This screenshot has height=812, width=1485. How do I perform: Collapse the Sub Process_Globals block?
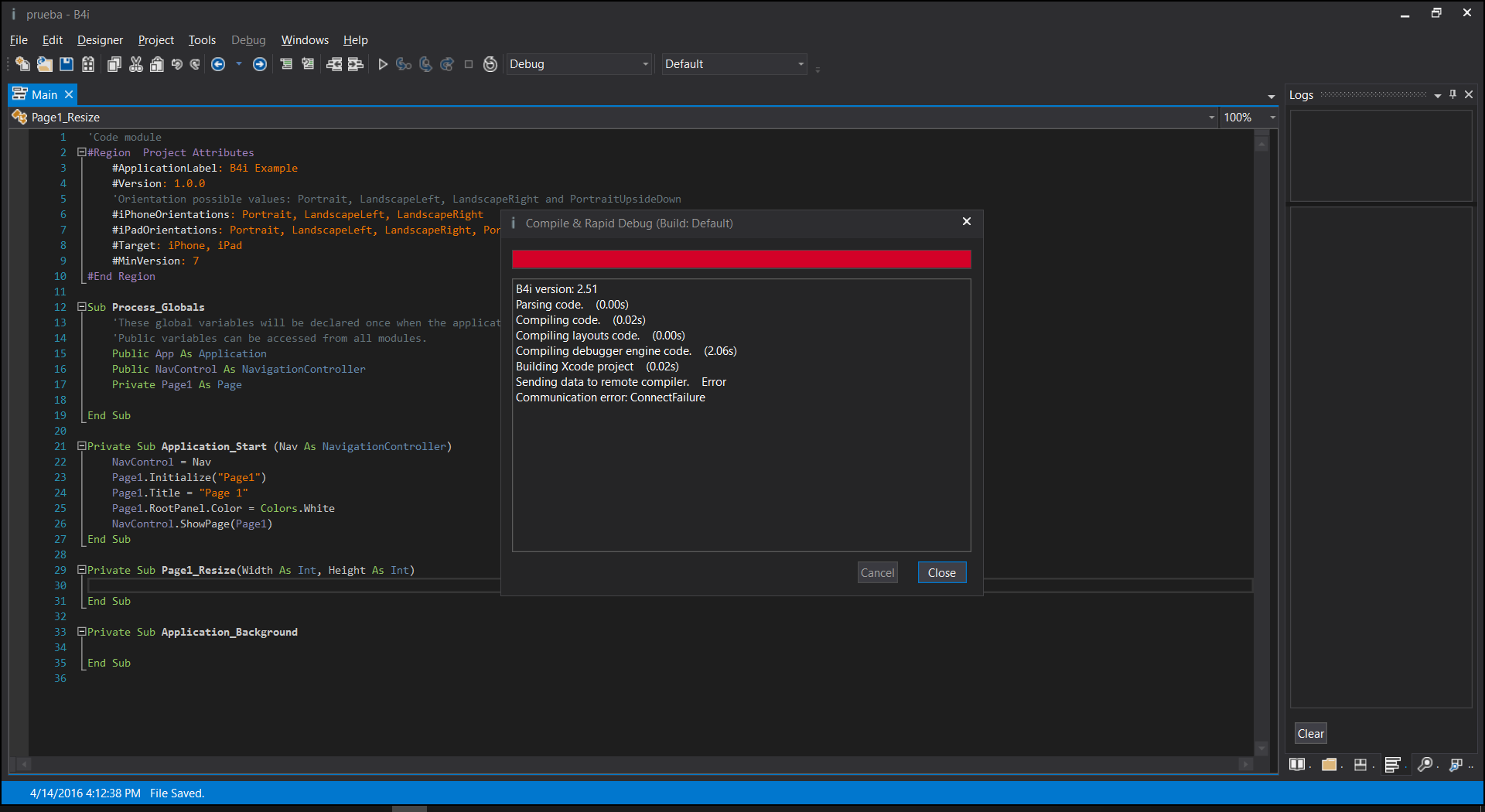pos(81,307)
